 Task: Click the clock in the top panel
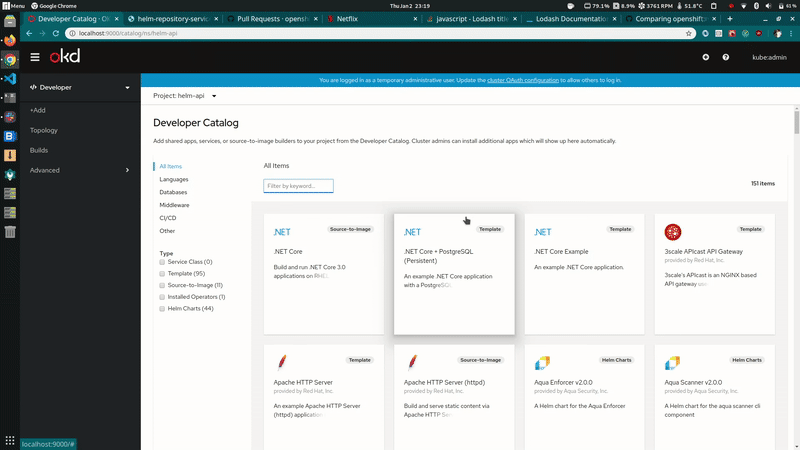[410, 6]
